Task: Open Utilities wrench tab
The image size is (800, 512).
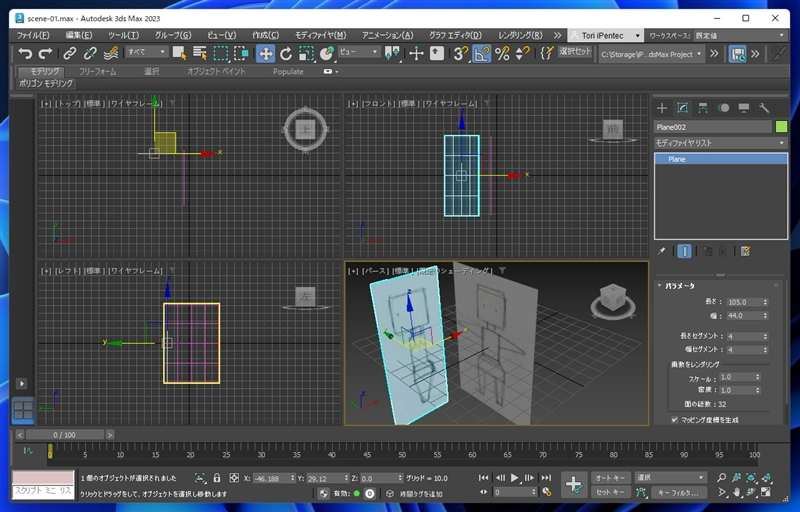Action: pos(764,108)
